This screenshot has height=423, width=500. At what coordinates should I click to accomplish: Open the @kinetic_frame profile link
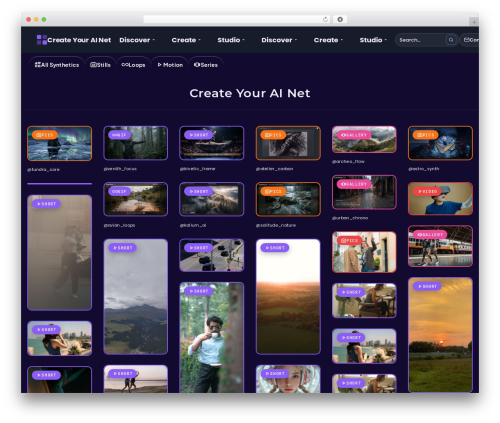click(197, 169)
